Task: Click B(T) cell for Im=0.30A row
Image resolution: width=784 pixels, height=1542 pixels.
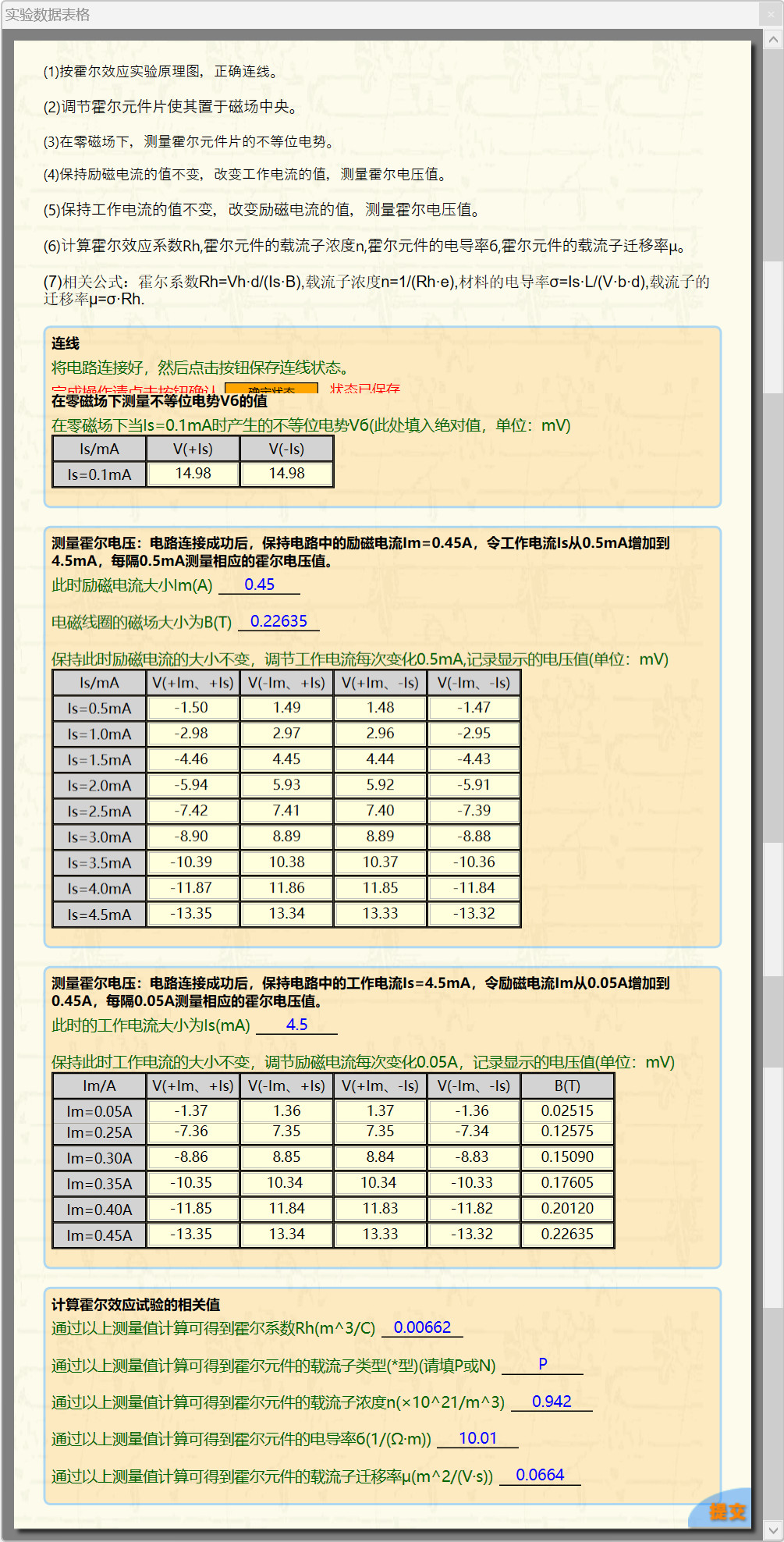Action: point(567,1157)
